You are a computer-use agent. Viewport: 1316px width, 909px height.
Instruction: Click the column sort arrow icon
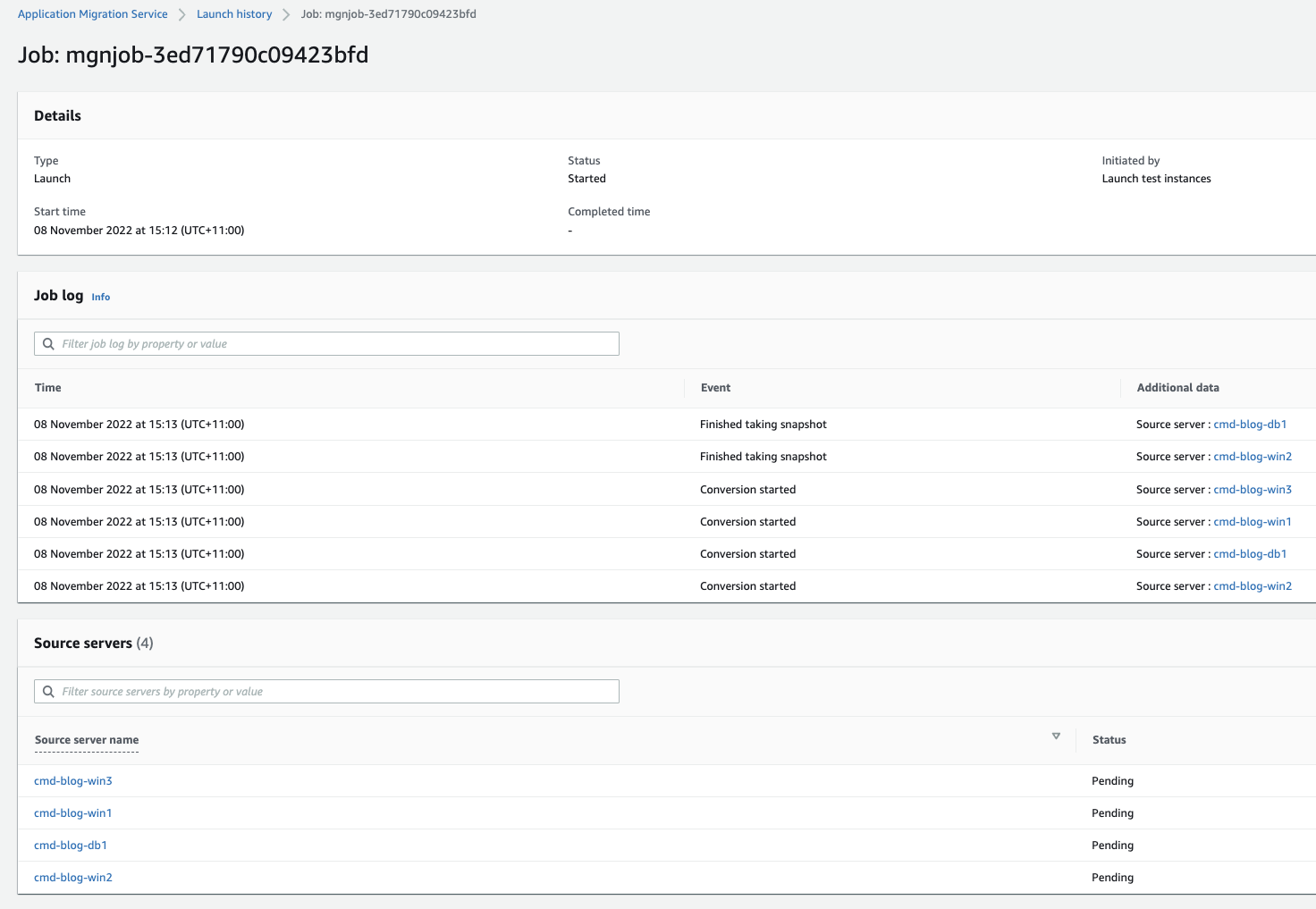pyautogui.click(x=1056, y=736)
